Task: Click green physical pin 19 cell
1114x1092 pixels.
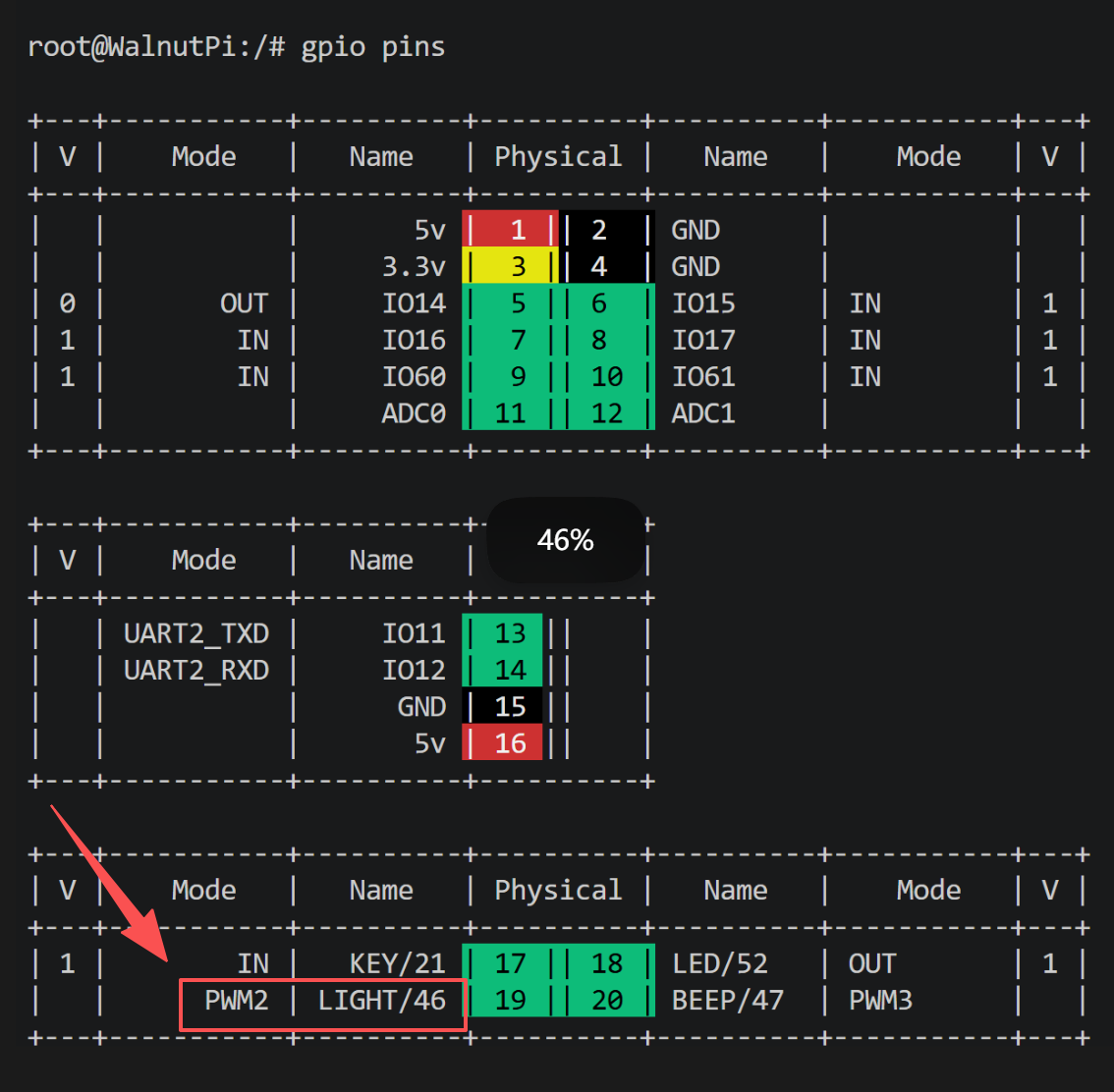Action: [x=510, y=1000]
